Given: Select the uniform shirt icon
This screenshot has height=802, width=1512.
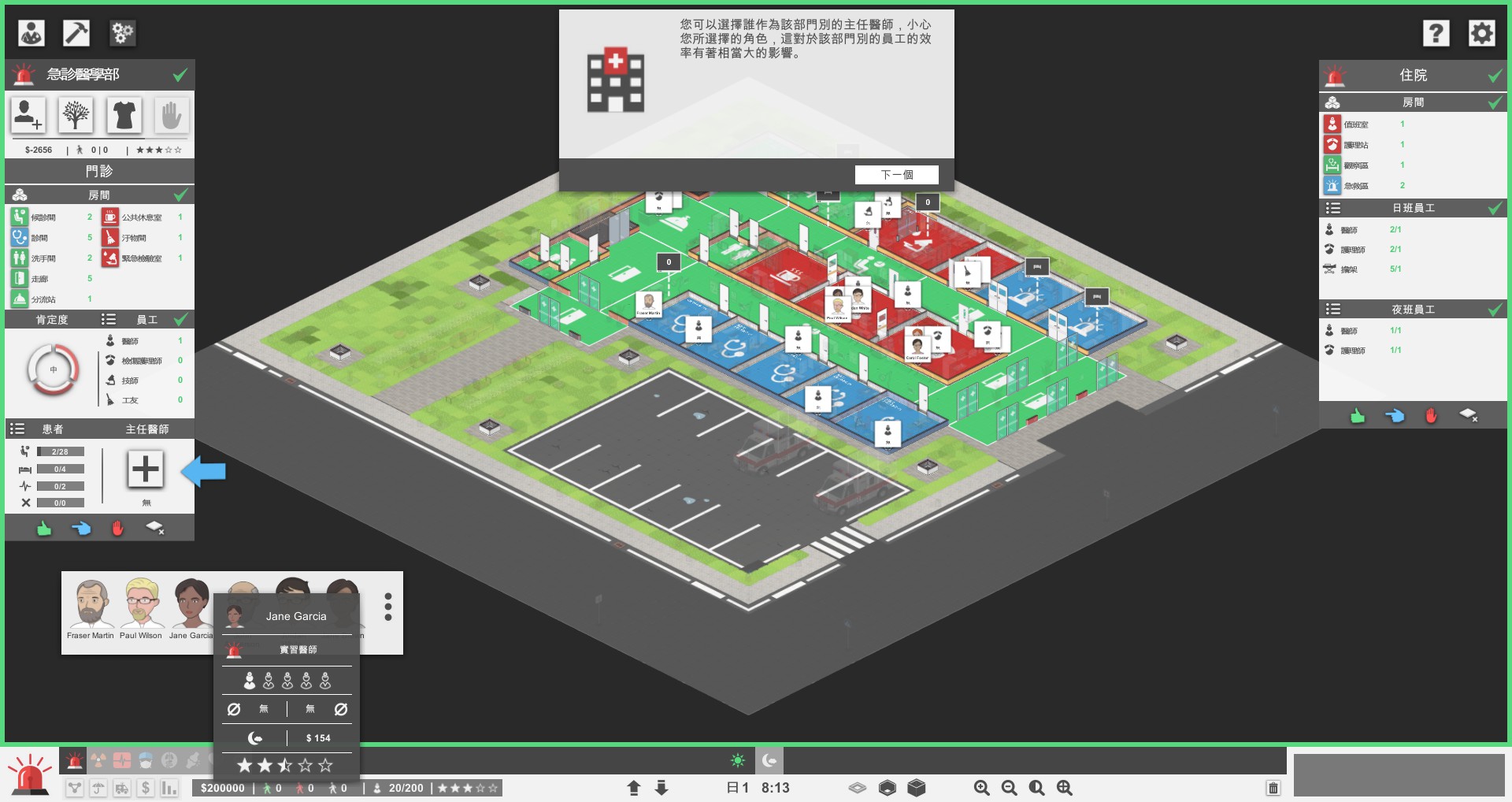Looking at the screenshot, I should (x=124, y=115).
